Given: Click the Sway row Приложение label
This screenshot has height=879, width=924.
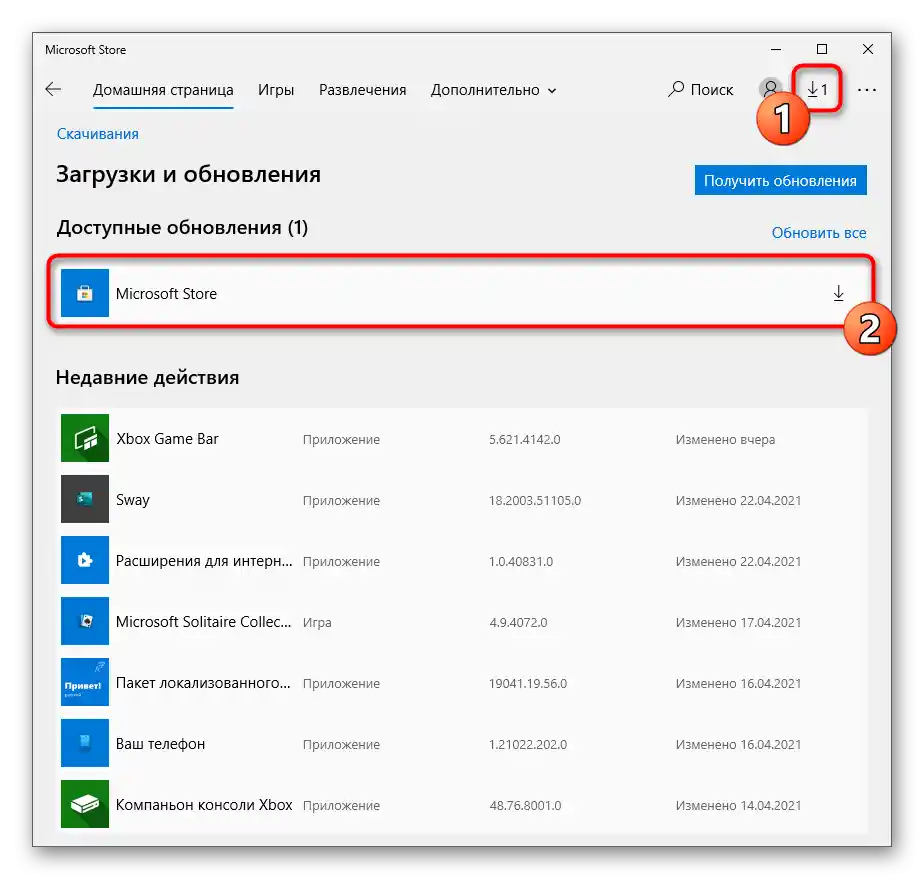Looking at the screenshot, I should [x=341, y=501].
